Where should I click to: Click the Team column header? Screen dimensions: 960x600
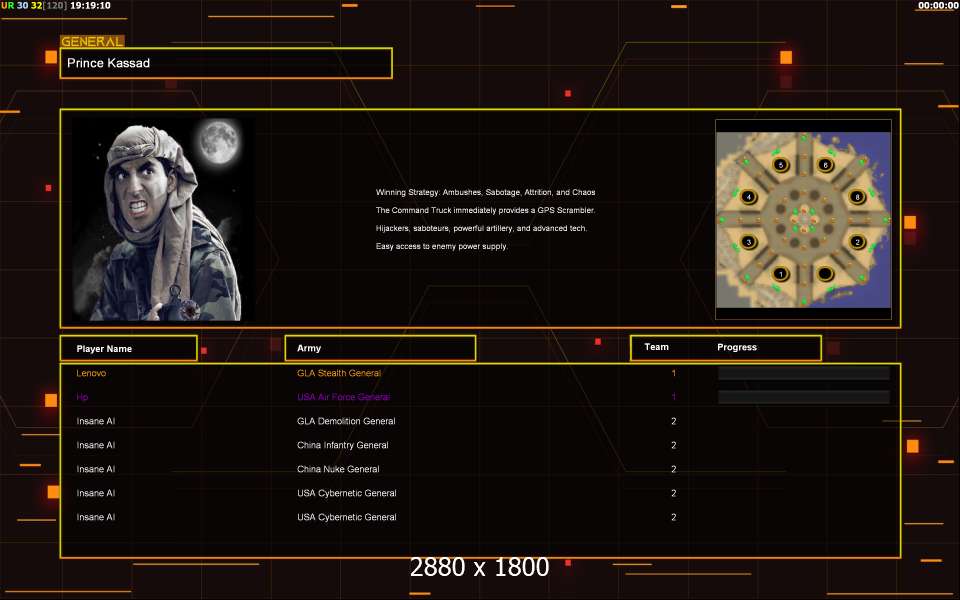point(656,347)
